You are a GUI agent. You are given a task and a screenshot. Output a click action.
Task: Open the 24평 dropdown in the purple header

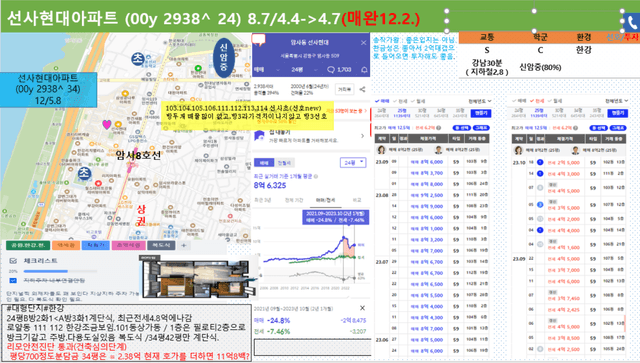point(304,70)
